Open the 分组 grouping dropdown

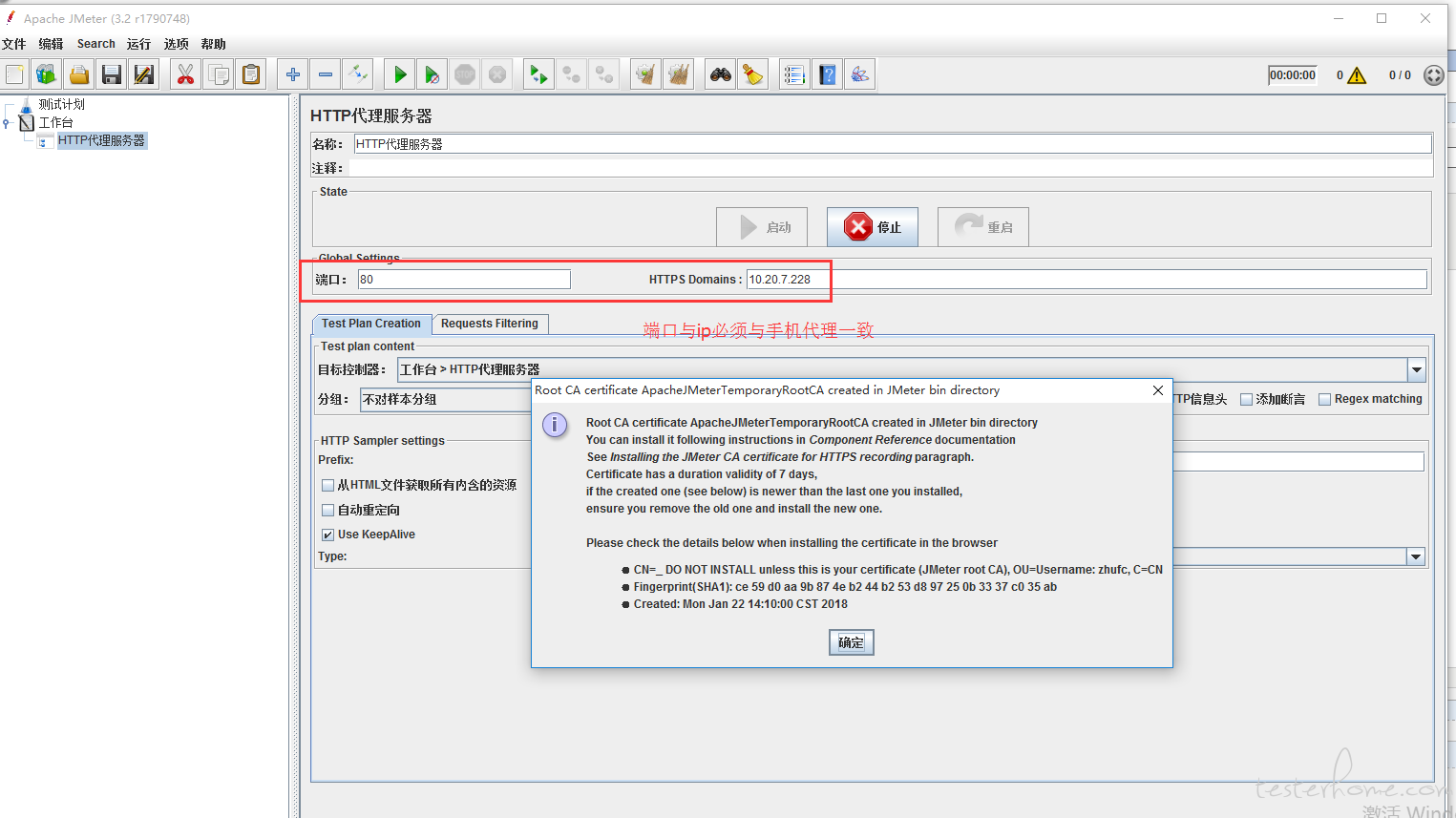tap(446, 399)
